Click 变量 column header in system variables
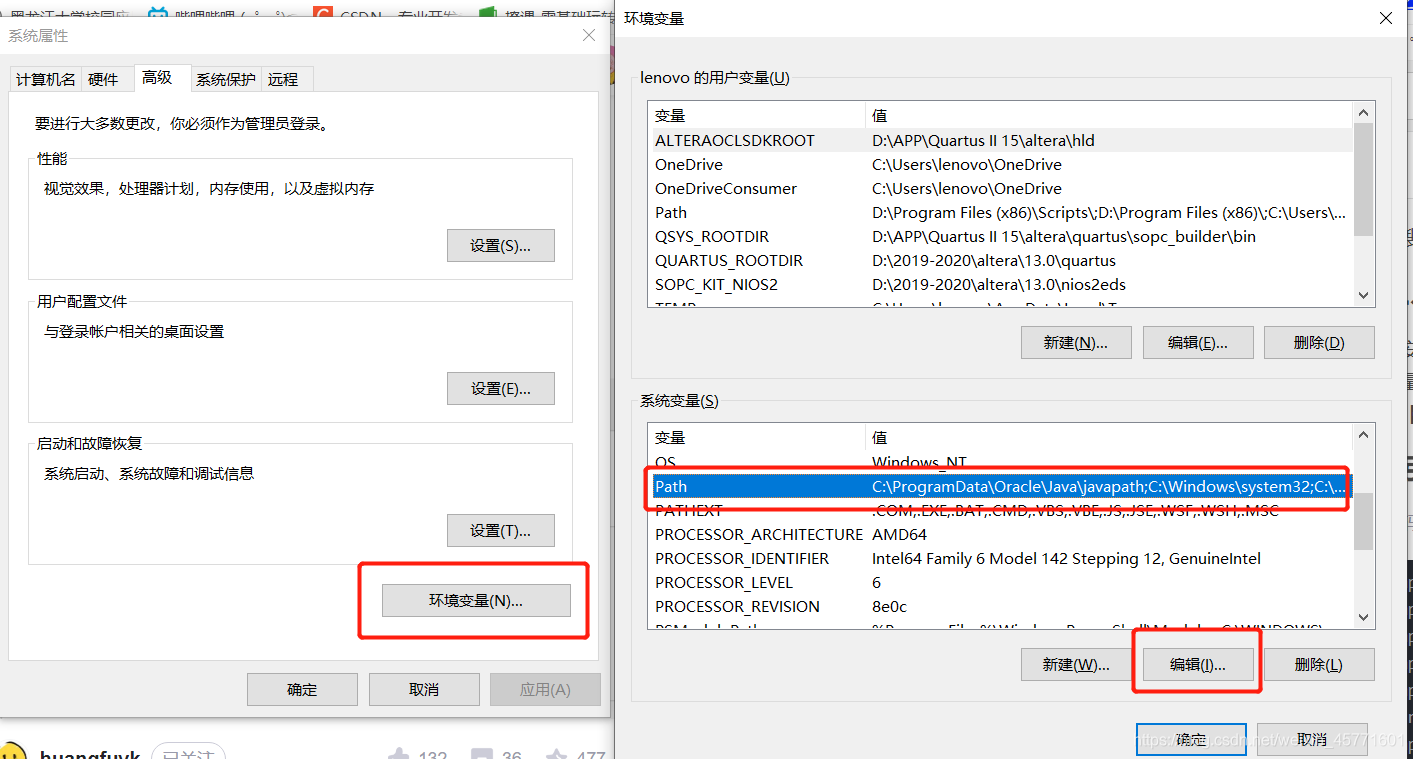1413x759 pixels. point(757,438)
